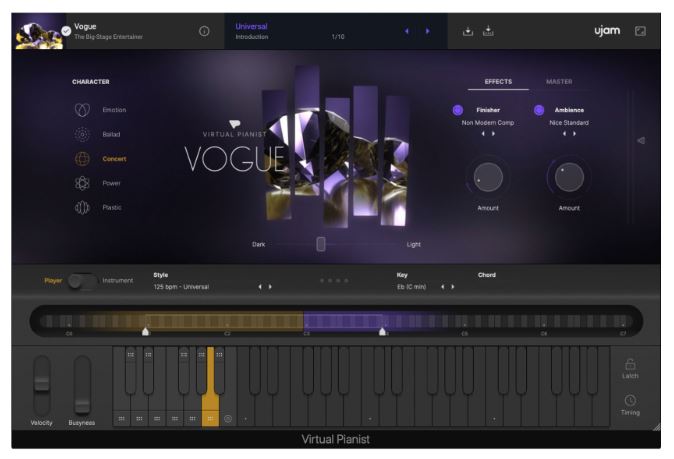Click the Chord display label
Image resolution: width=674 pixels, height=459 pixels.
click(x=487, y=275)
